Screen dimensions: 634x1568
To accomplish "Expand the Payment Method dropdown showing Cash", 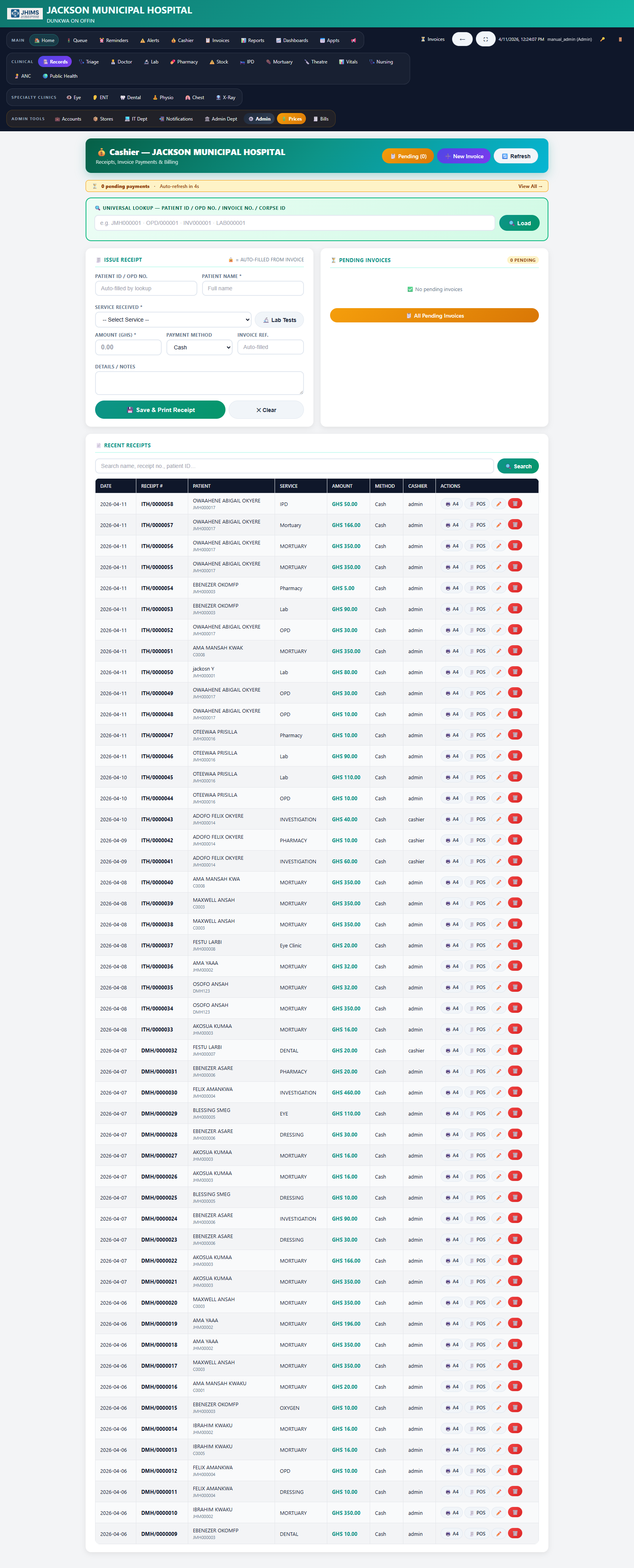I will coord(199,347).
